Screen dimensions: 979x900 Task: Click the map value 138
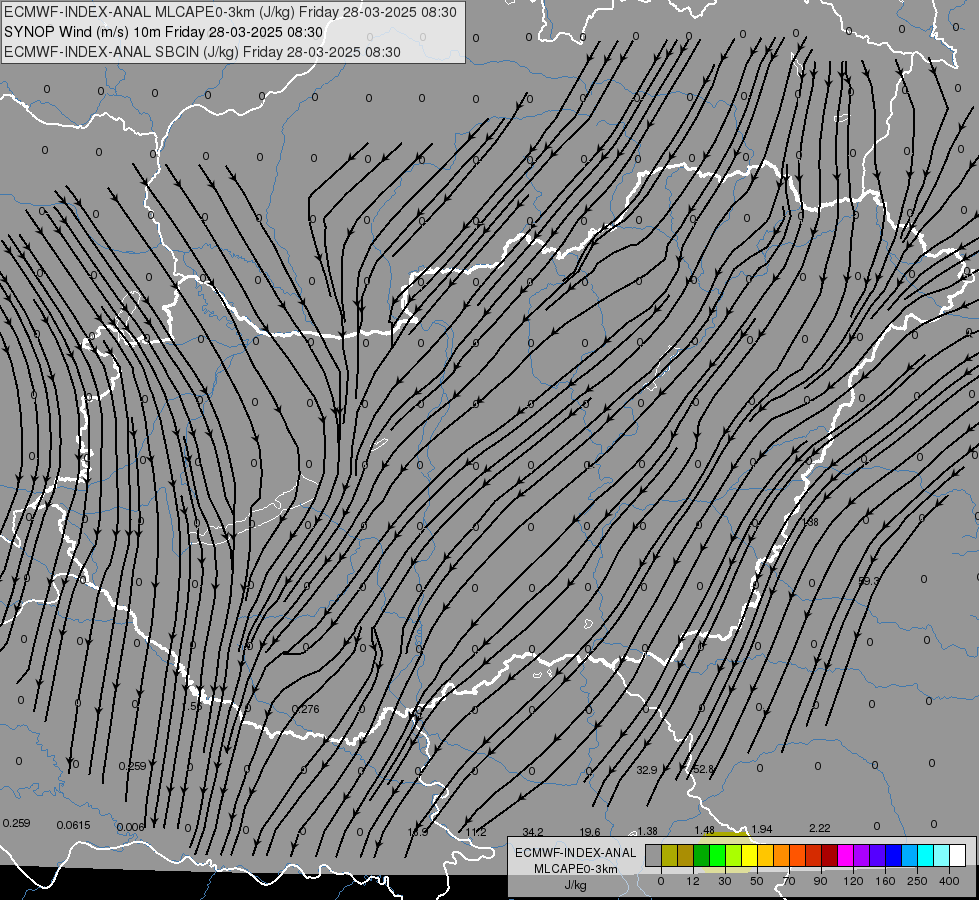(x=810, y=522)
